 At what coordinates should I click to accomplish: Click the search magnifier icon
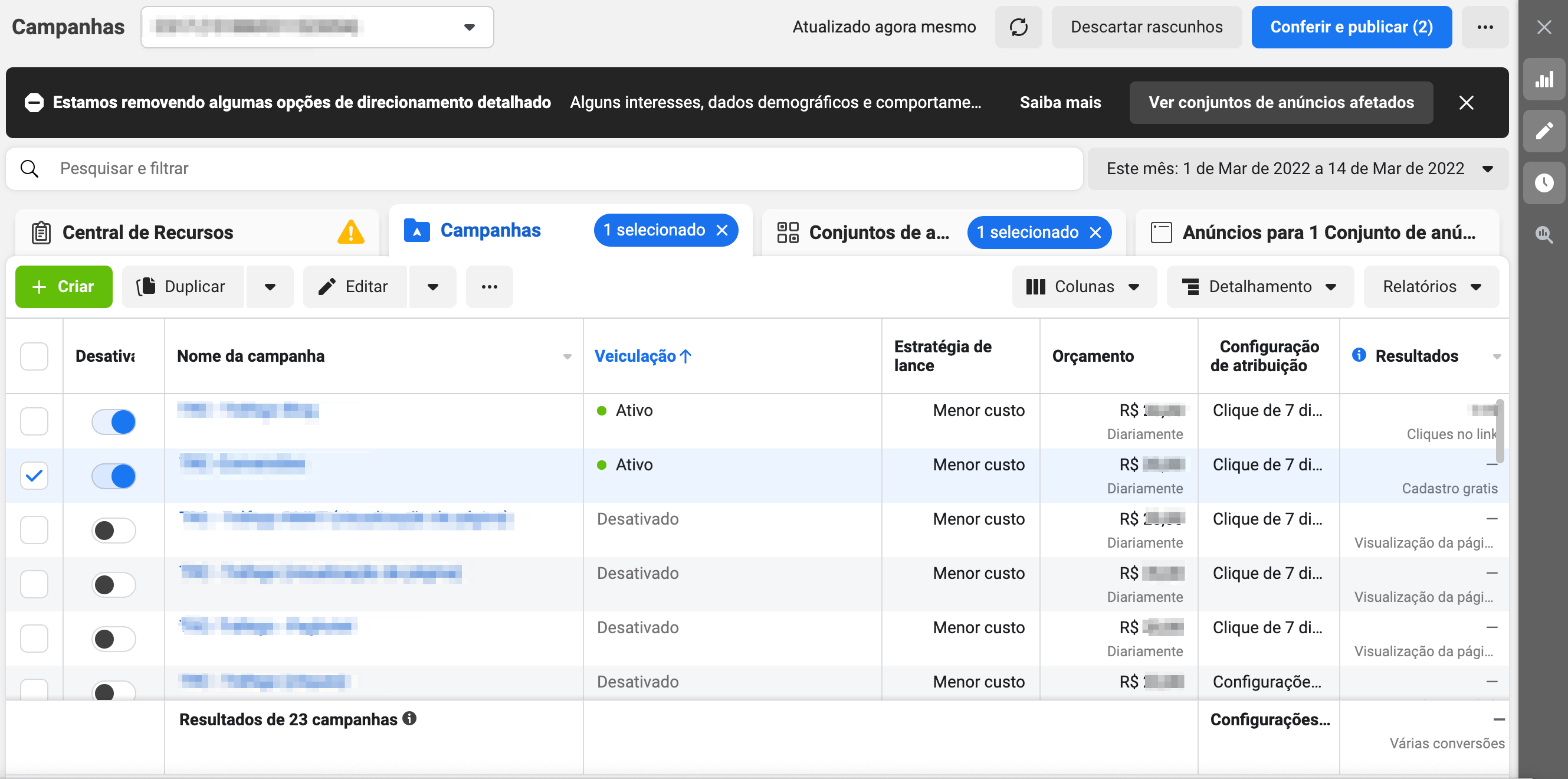click(x=29, y=169)
